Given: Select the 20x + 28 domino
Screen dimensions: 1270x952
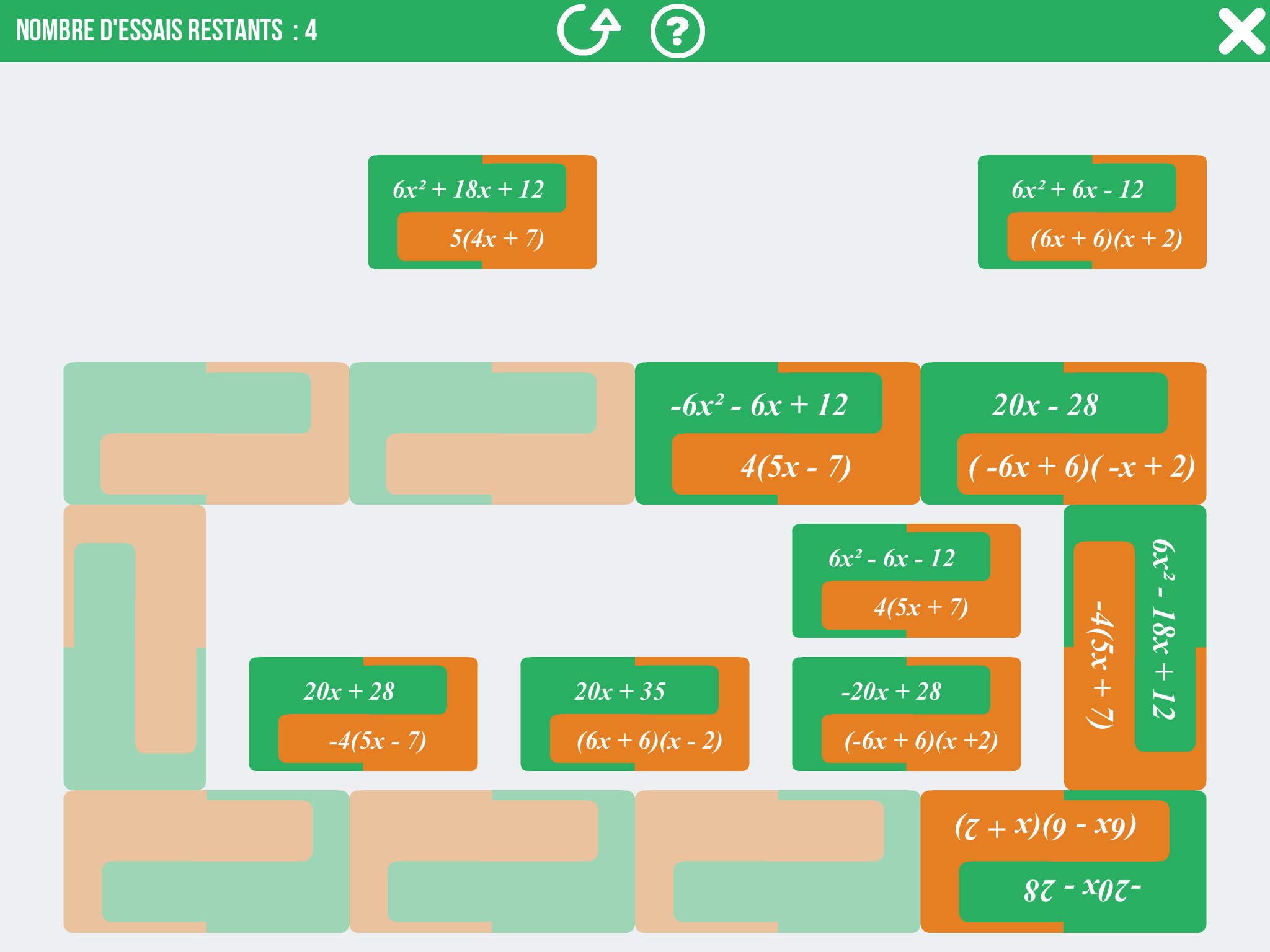Looking at the screenshot, I should tap(363, 714).
